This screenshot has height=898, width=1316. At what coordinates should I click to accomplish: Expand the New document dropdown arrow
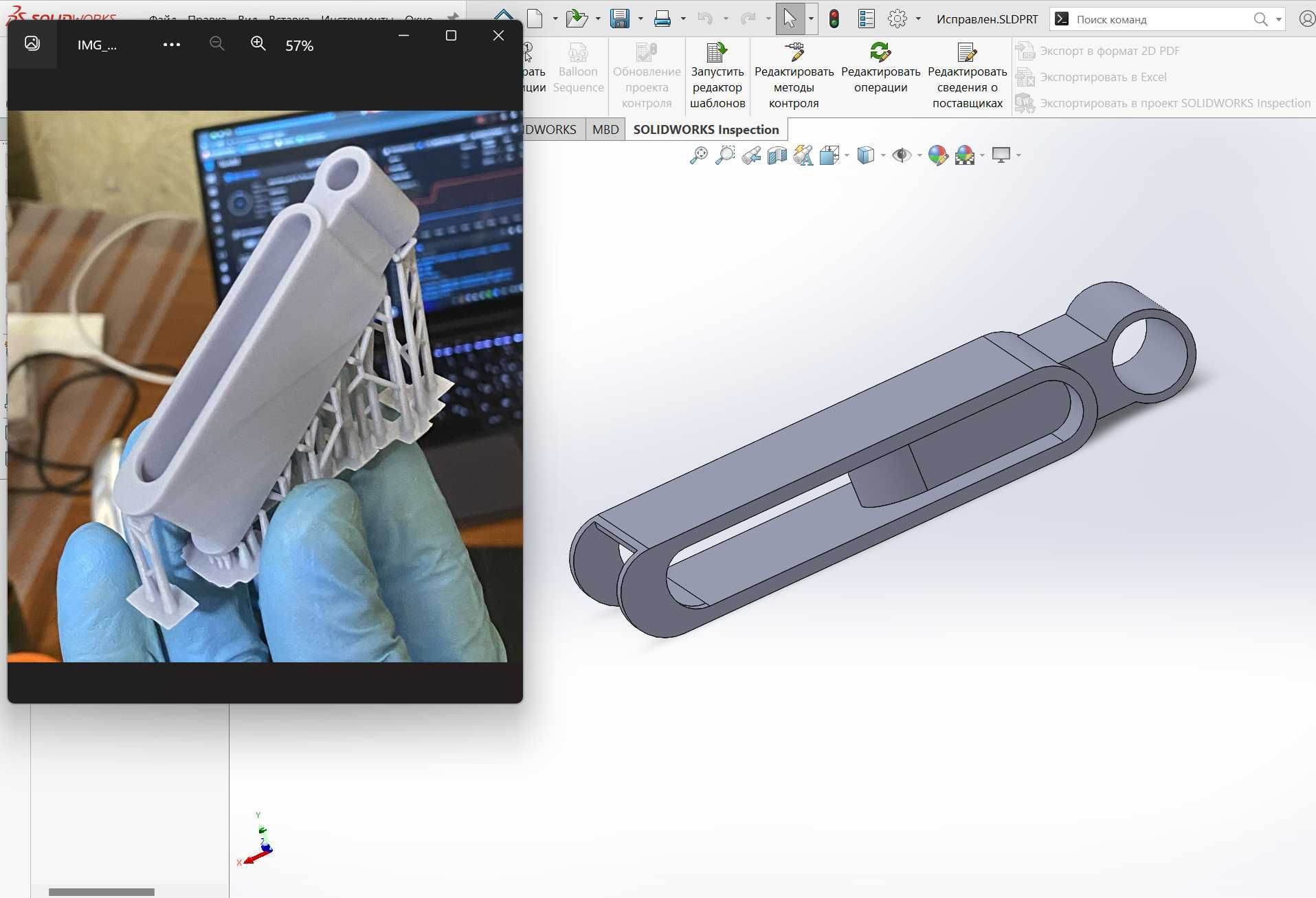point(555,19)
